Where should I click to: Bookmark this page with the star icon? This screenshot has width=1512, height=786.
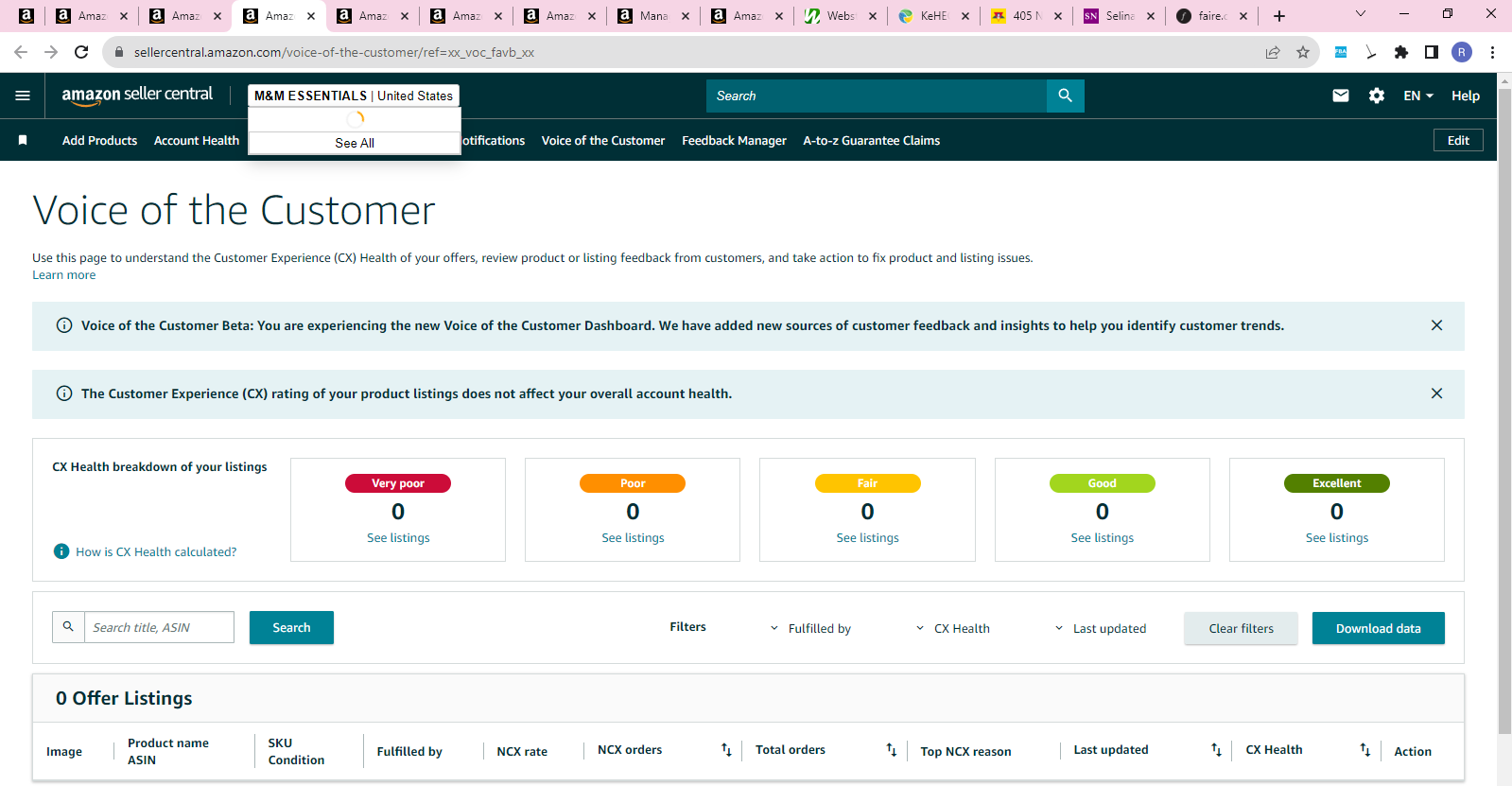click(1303, 52)
